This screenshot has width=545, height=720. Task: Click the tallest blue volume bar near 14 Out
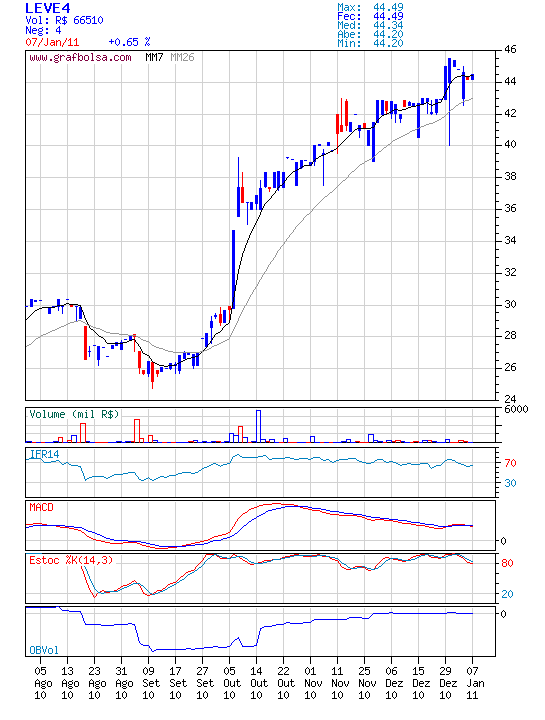pos(258,426)
